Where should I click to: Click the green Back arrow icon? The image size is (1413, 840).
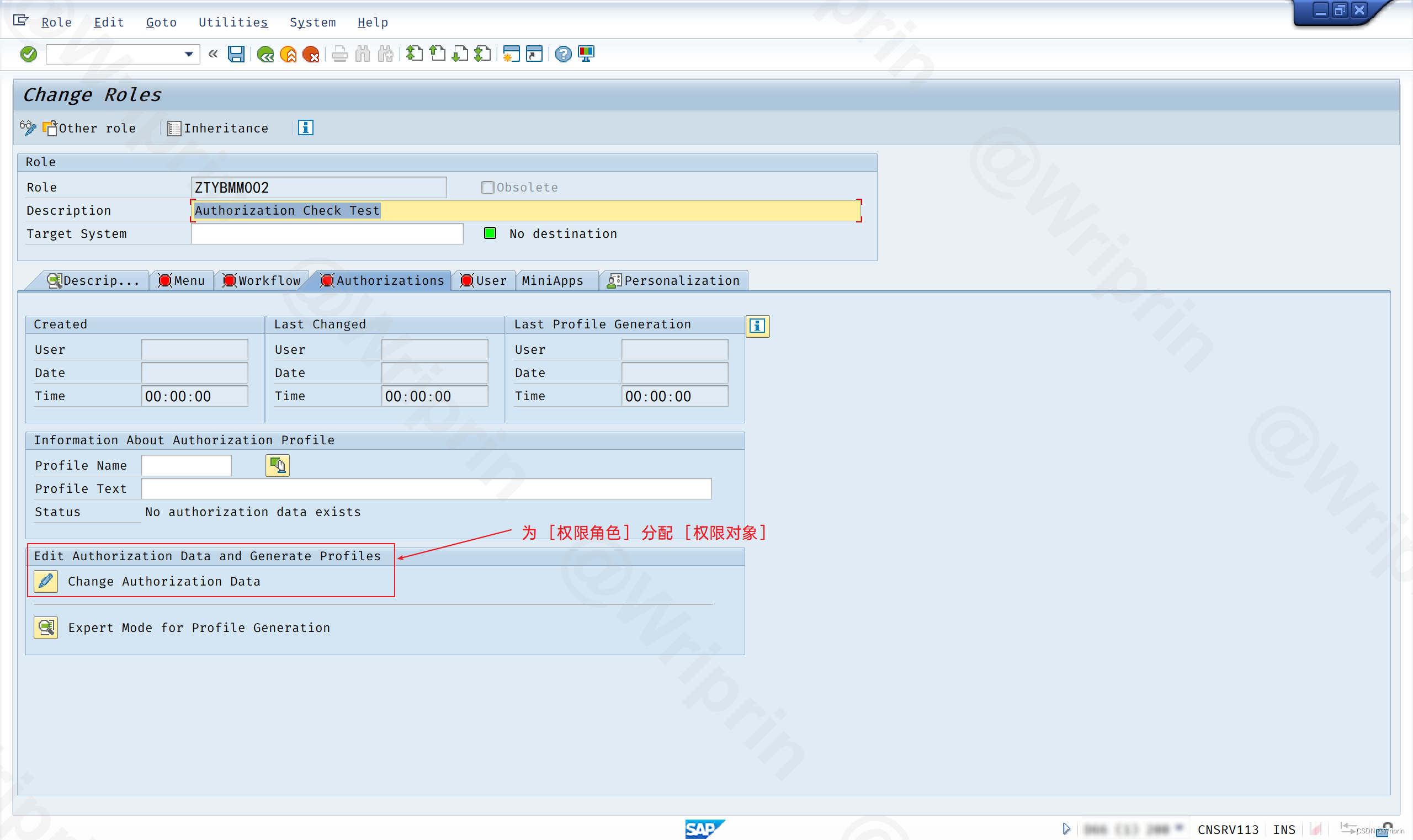(x=265, y=54)
